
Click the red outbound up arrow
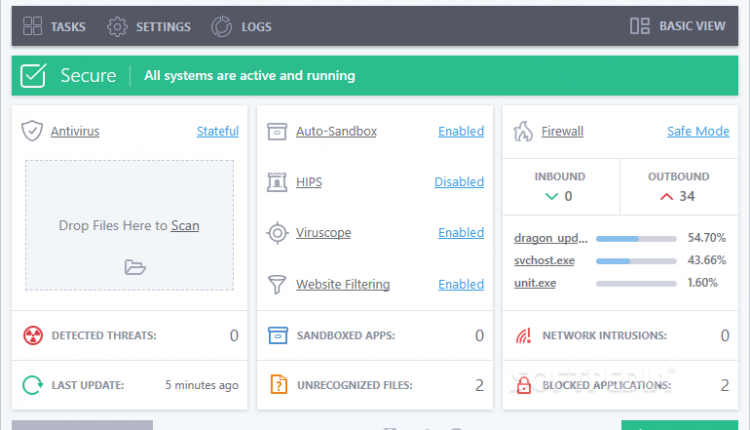(666, 196)
